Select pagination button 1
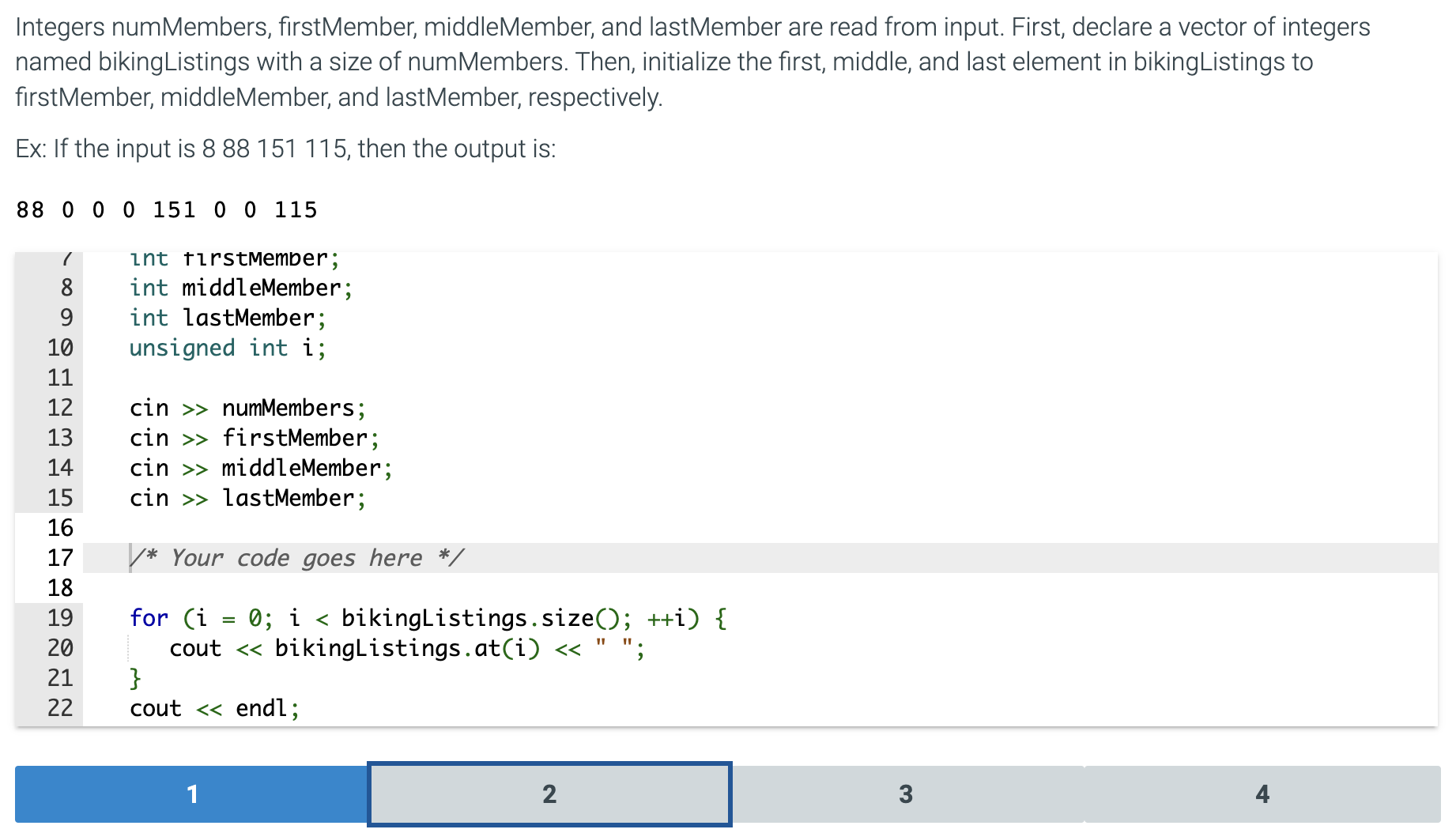 (190, 794)
